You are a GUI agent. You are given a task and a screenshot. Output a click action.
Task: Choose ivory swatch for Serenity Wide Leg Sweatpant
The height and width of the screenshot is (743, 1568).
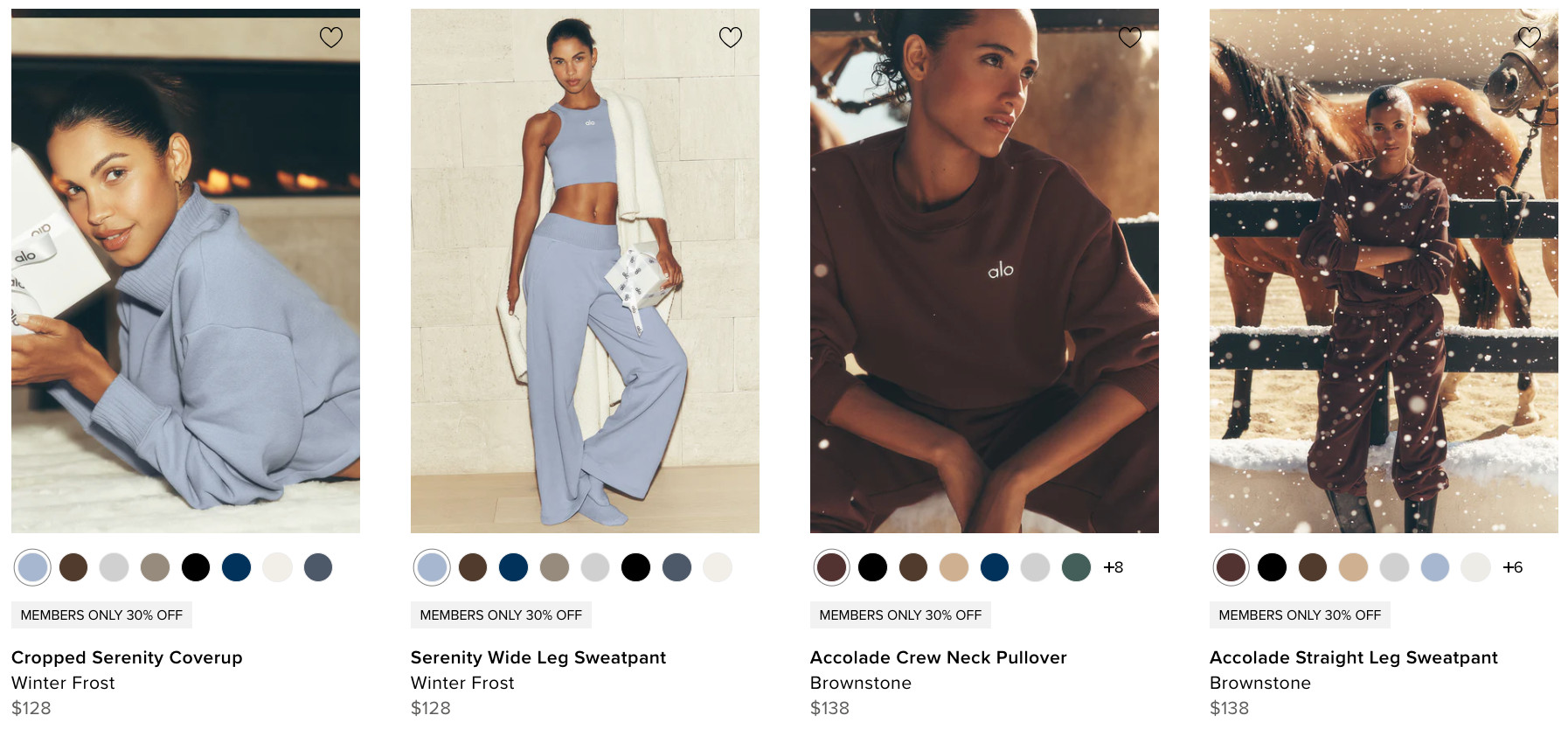pyautogui.click(x=718, y=567)
